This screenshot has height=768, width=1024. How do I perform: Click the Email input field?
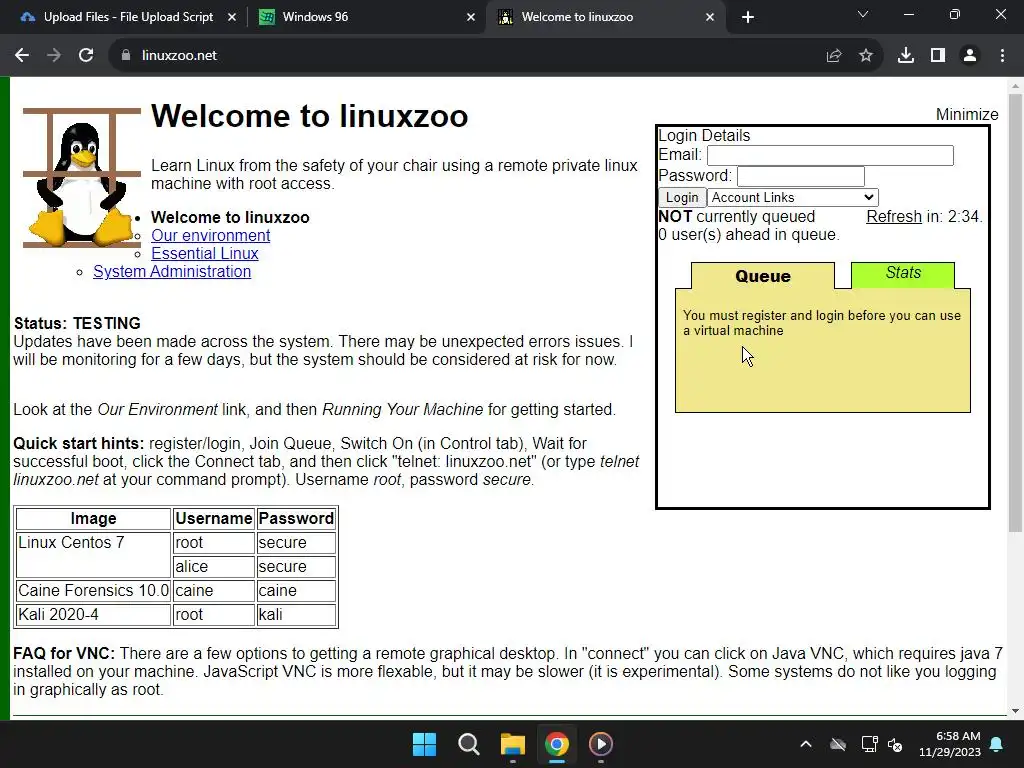pyautogui.click(x=830, y=155)
